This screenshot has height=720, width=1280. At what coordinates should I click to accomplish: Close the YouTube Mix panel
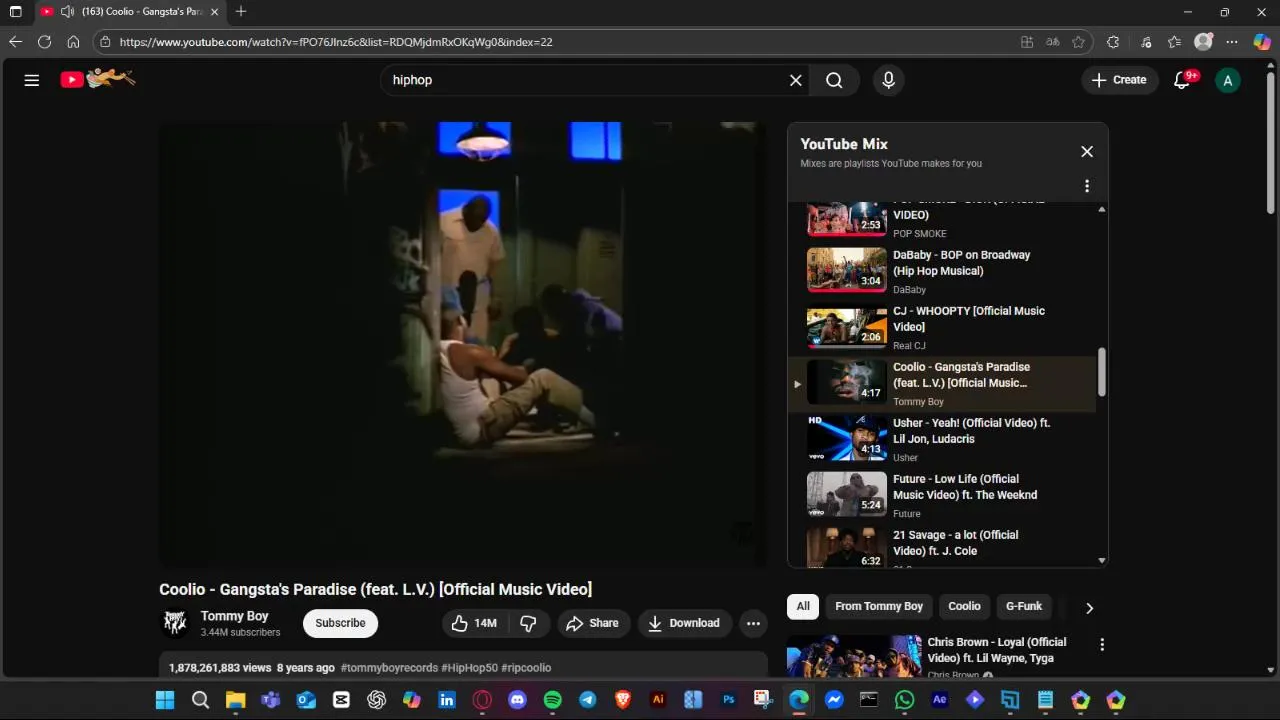click(x=1087, y=152)
